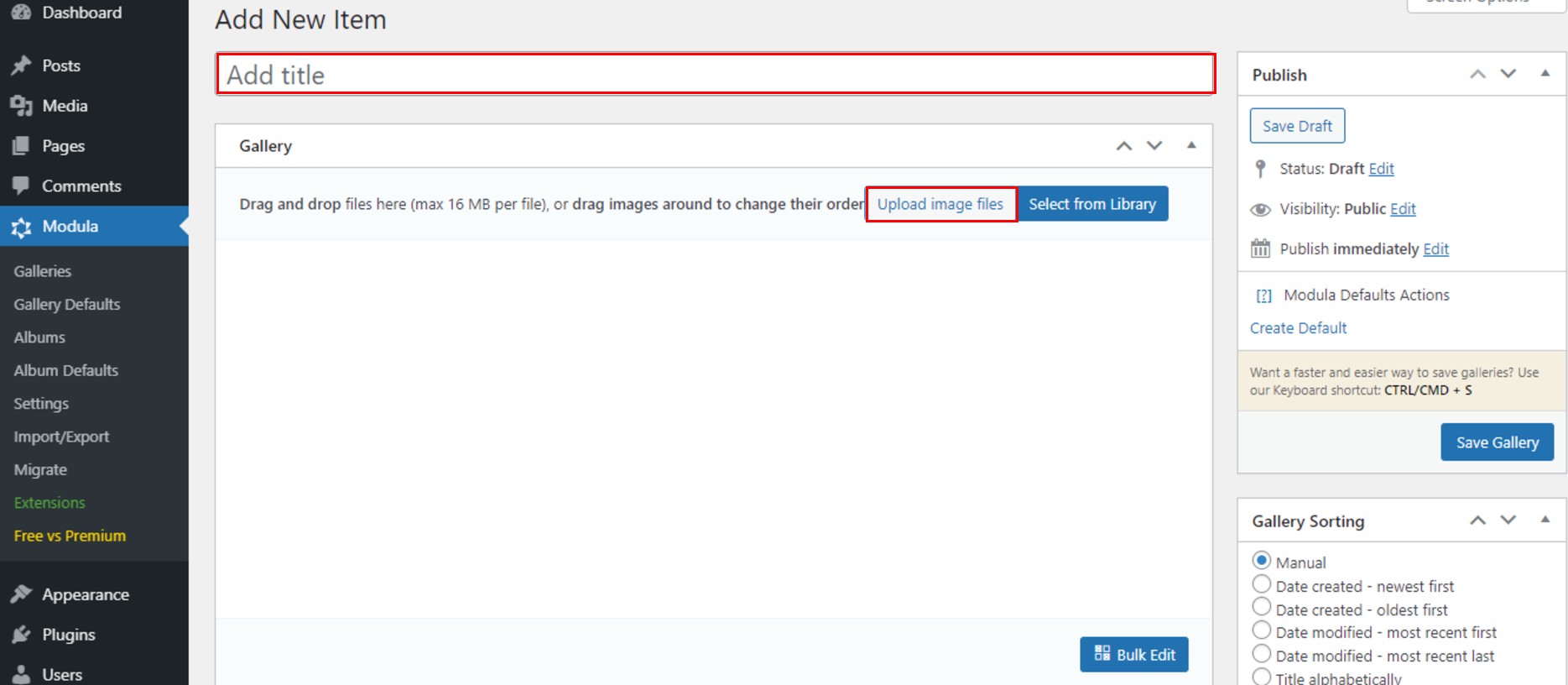Viewport: 1568px width, 685px height.
Task: Click the Media library icon
Action: pyautogui.click(x=22, y=106)
